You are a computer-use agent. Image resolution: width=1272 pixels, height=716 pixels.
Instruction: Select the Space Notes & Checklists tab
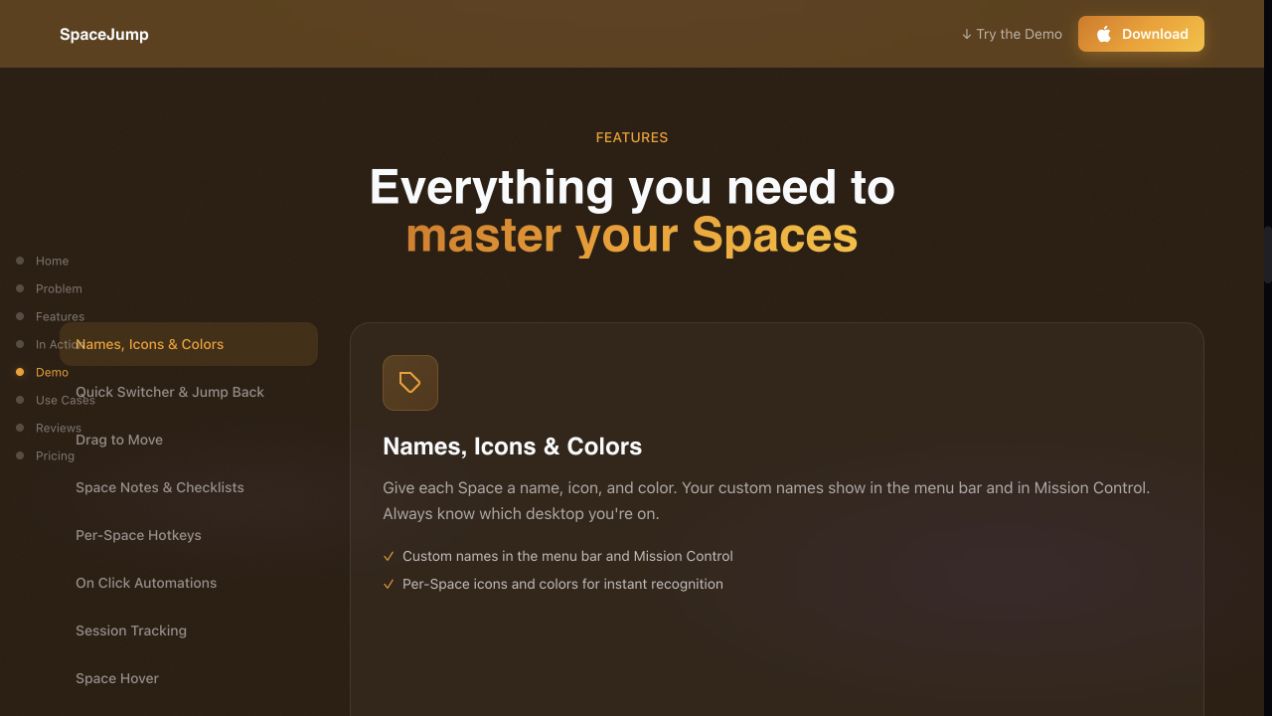pyautogui.click(x=189, y=487)
